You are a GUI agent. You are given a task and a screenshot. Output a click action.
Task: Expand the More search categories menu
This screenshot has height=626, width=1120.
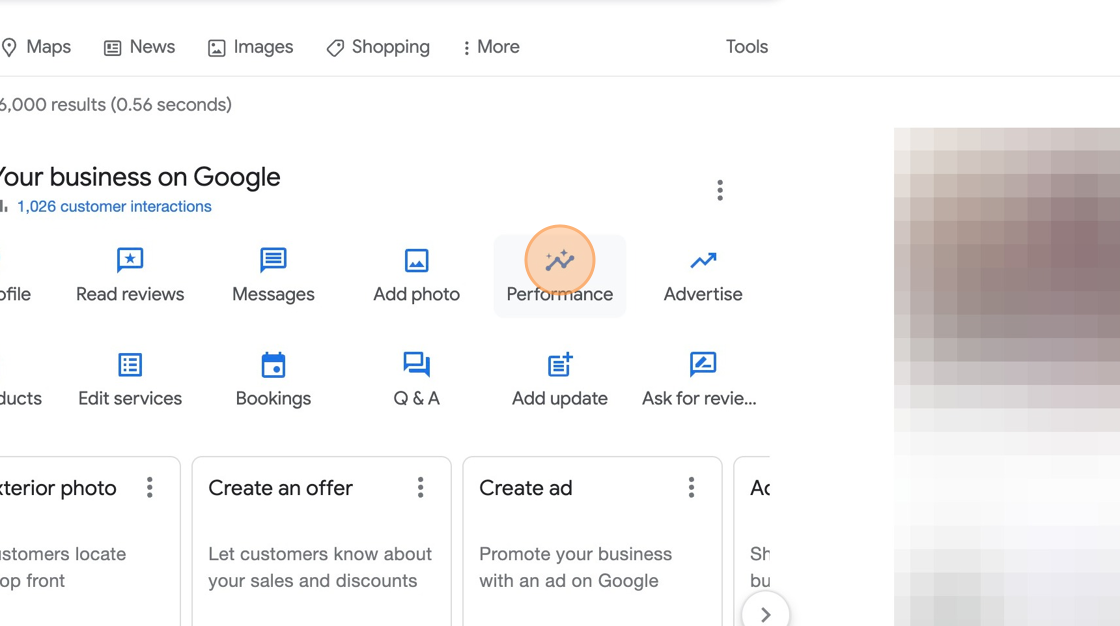pyautogui.click(x=491, y=47)
